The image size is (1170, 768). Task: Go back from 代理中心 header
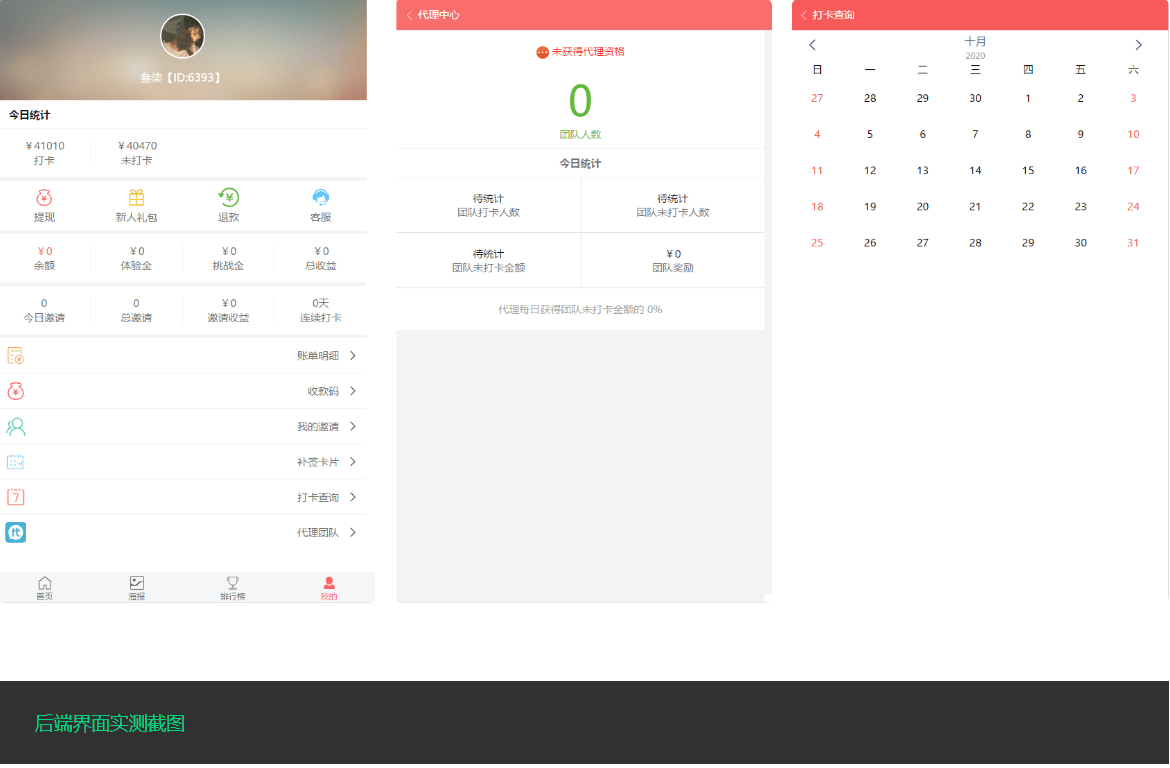coord(410,15)
